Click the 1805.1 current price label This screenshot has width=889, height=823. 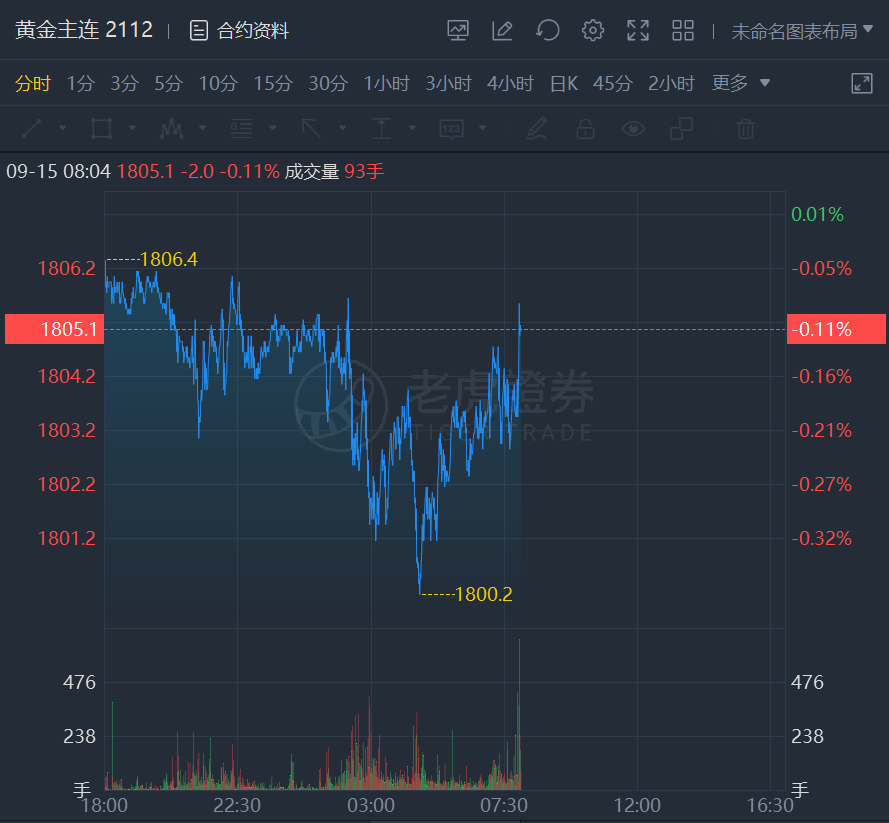tap(54, 329)
